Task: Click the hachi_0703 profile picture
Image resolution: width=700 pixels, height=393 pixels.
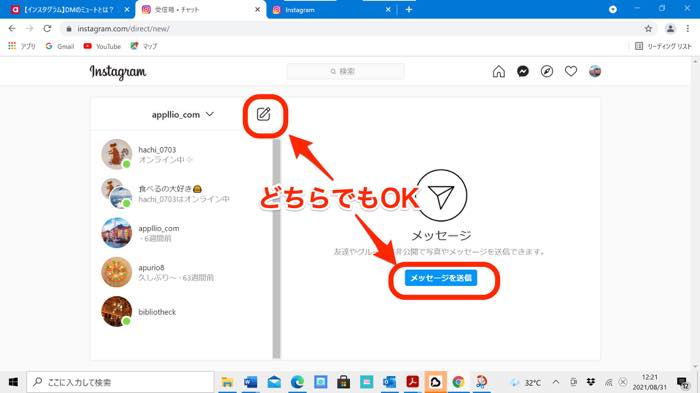Action: pos(117,154)
